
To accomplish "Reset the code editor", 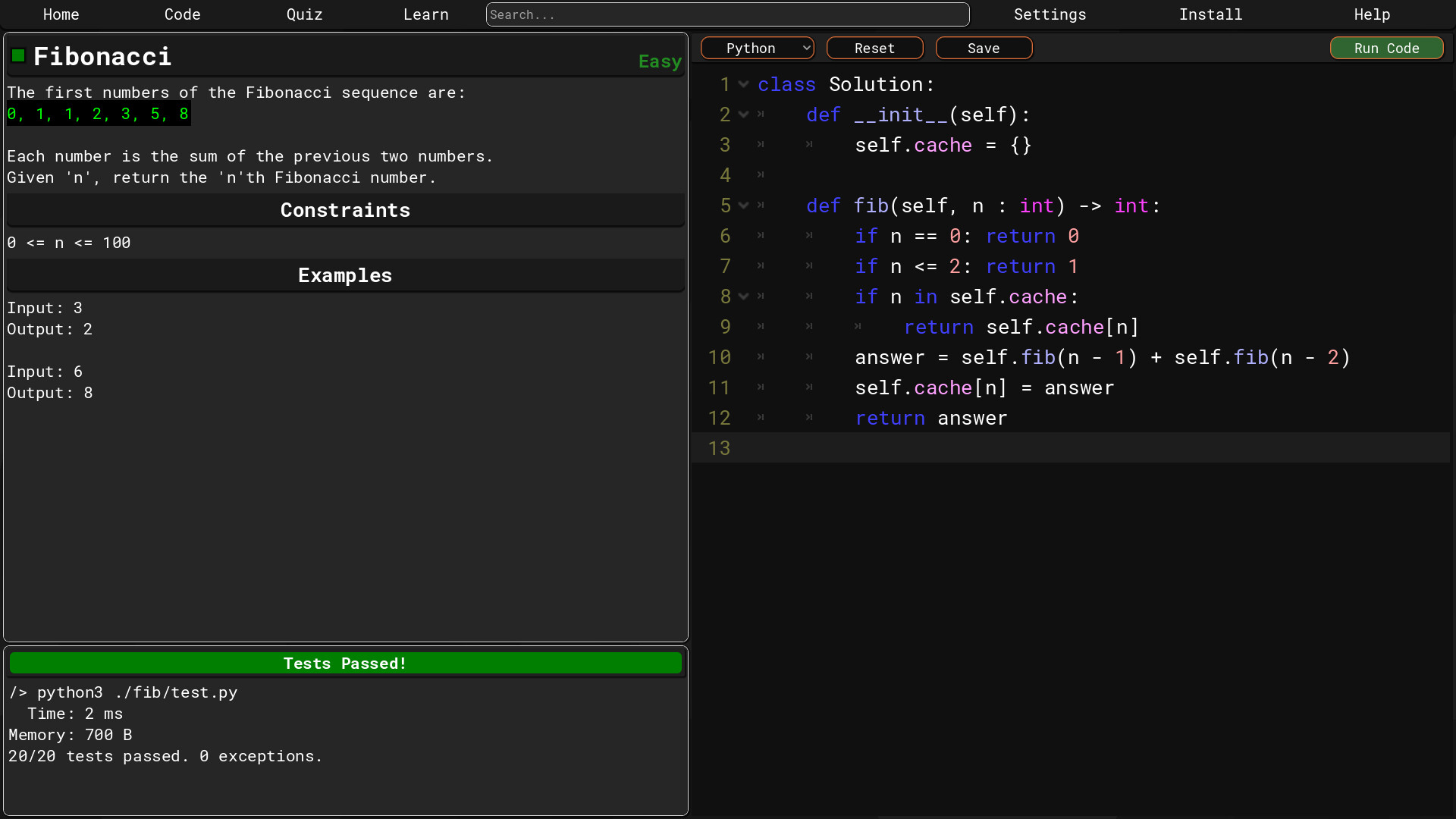I will point(874,48).
